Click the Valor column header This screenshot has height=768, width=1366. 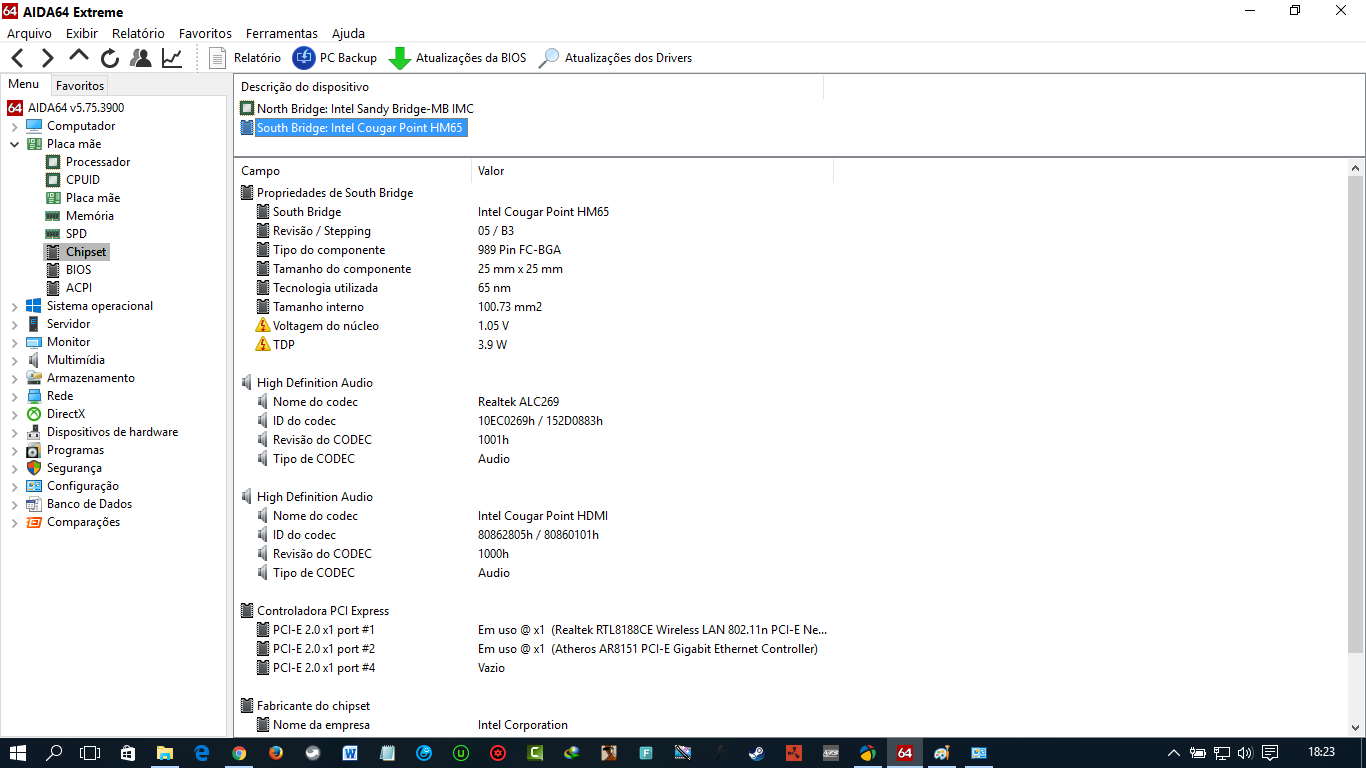[652, 171]
